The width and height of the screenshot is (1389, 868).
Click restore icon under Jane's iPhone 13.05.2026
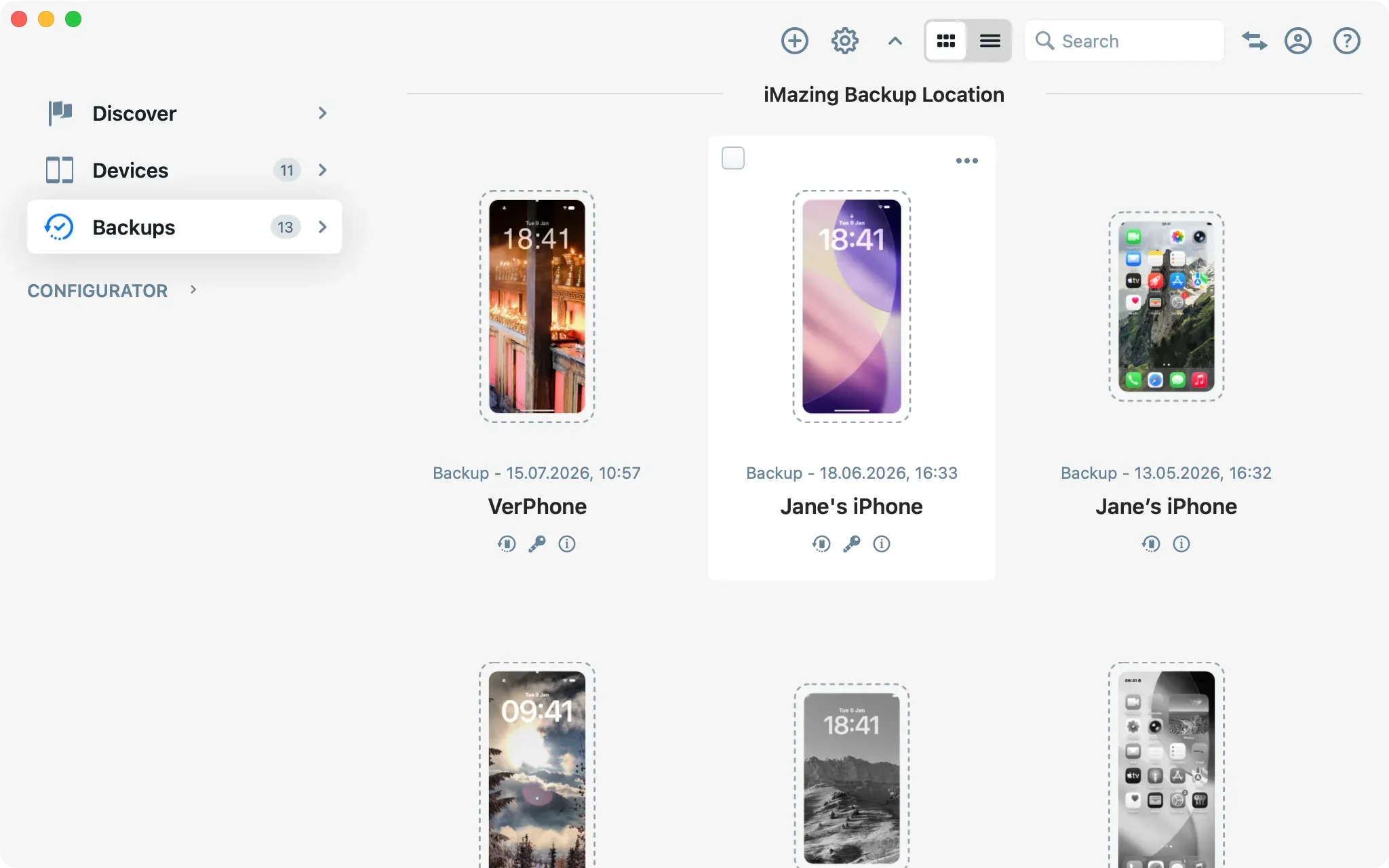pos(1151,544)
